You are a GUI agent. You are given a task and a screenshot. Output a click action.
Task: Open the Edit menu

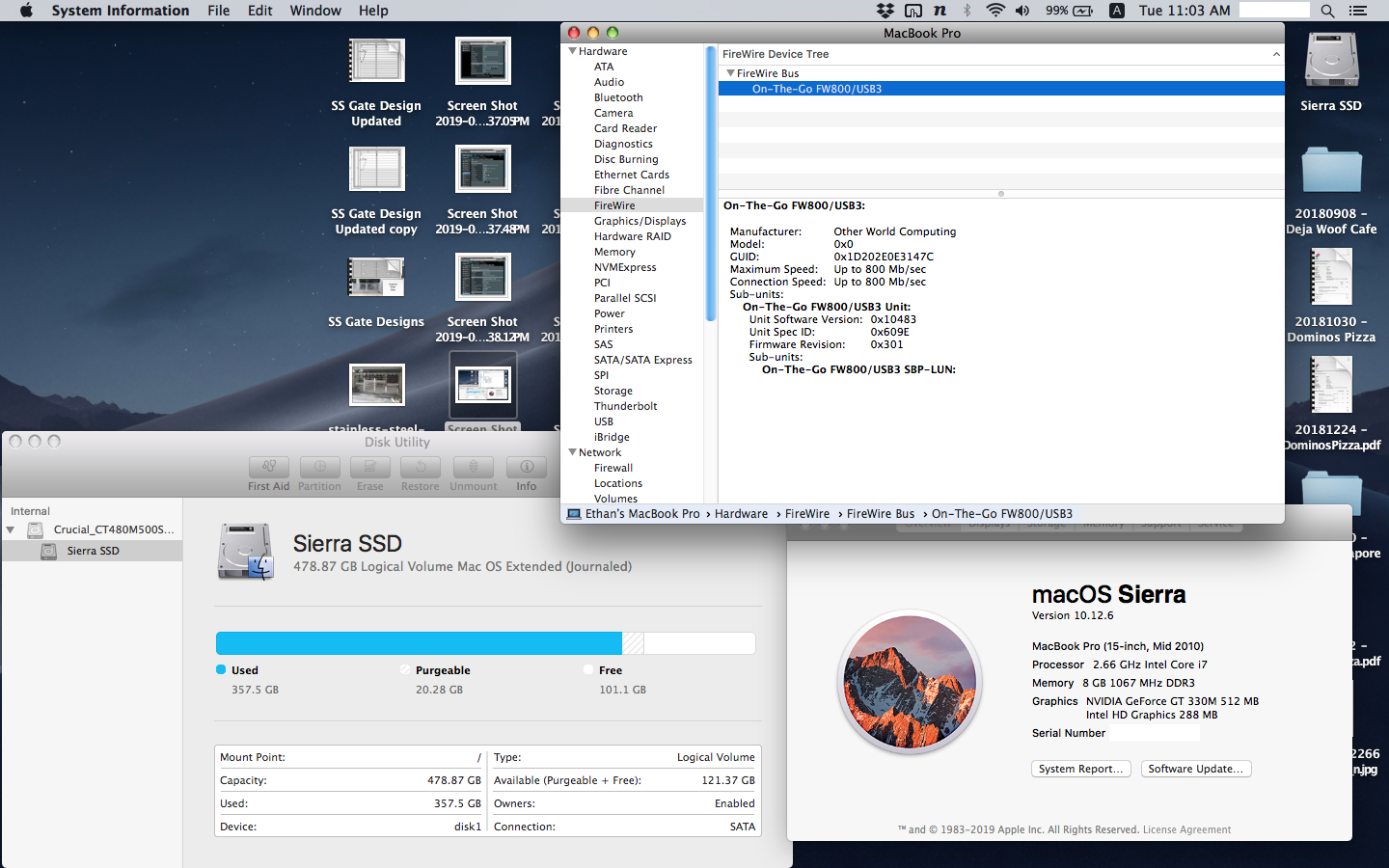click(259, 11)
